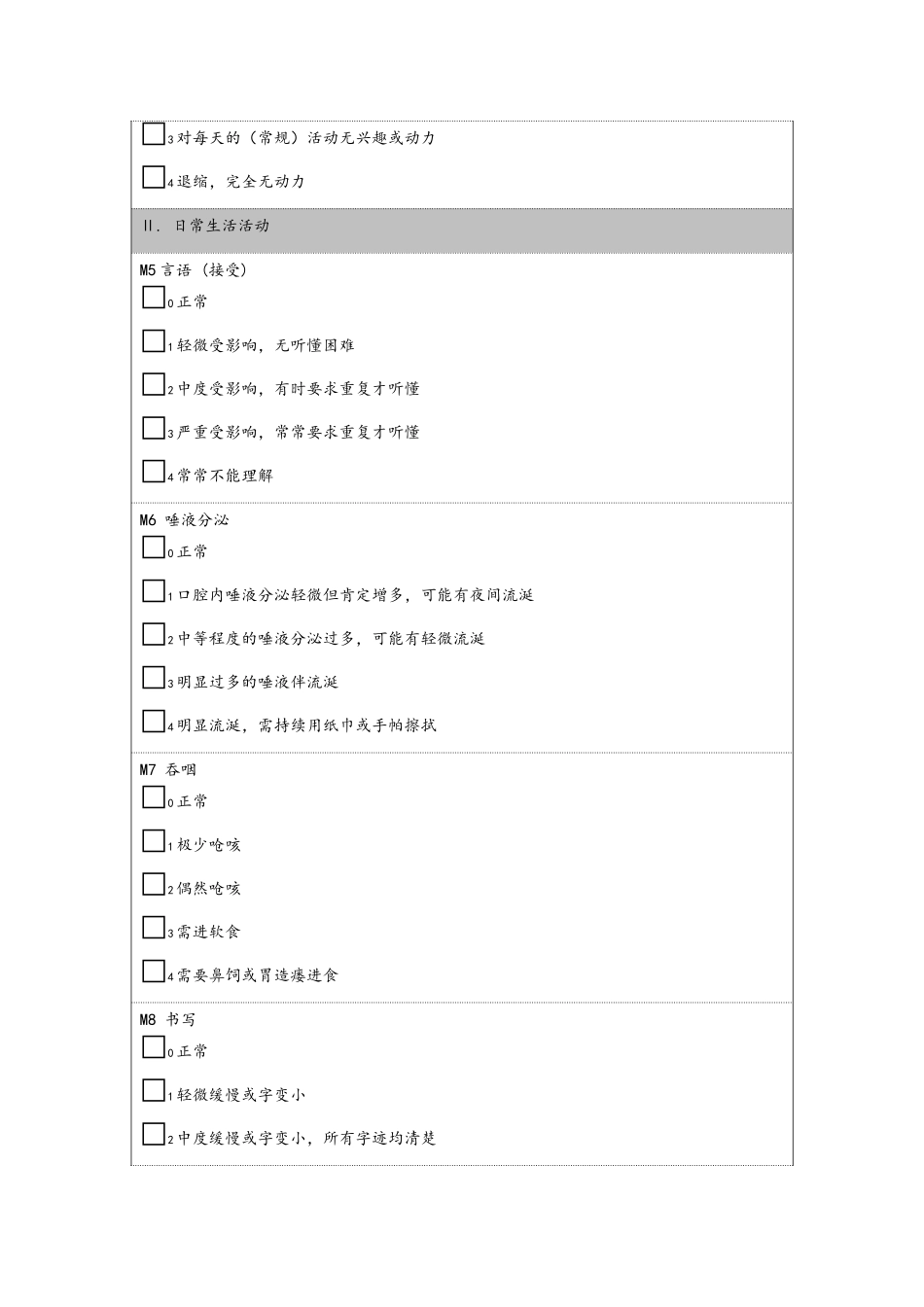Select 明显流涎，需持续用纸巾 checkbox
The width and height of the screenshot is (924, 1307).
coord(153,722)
